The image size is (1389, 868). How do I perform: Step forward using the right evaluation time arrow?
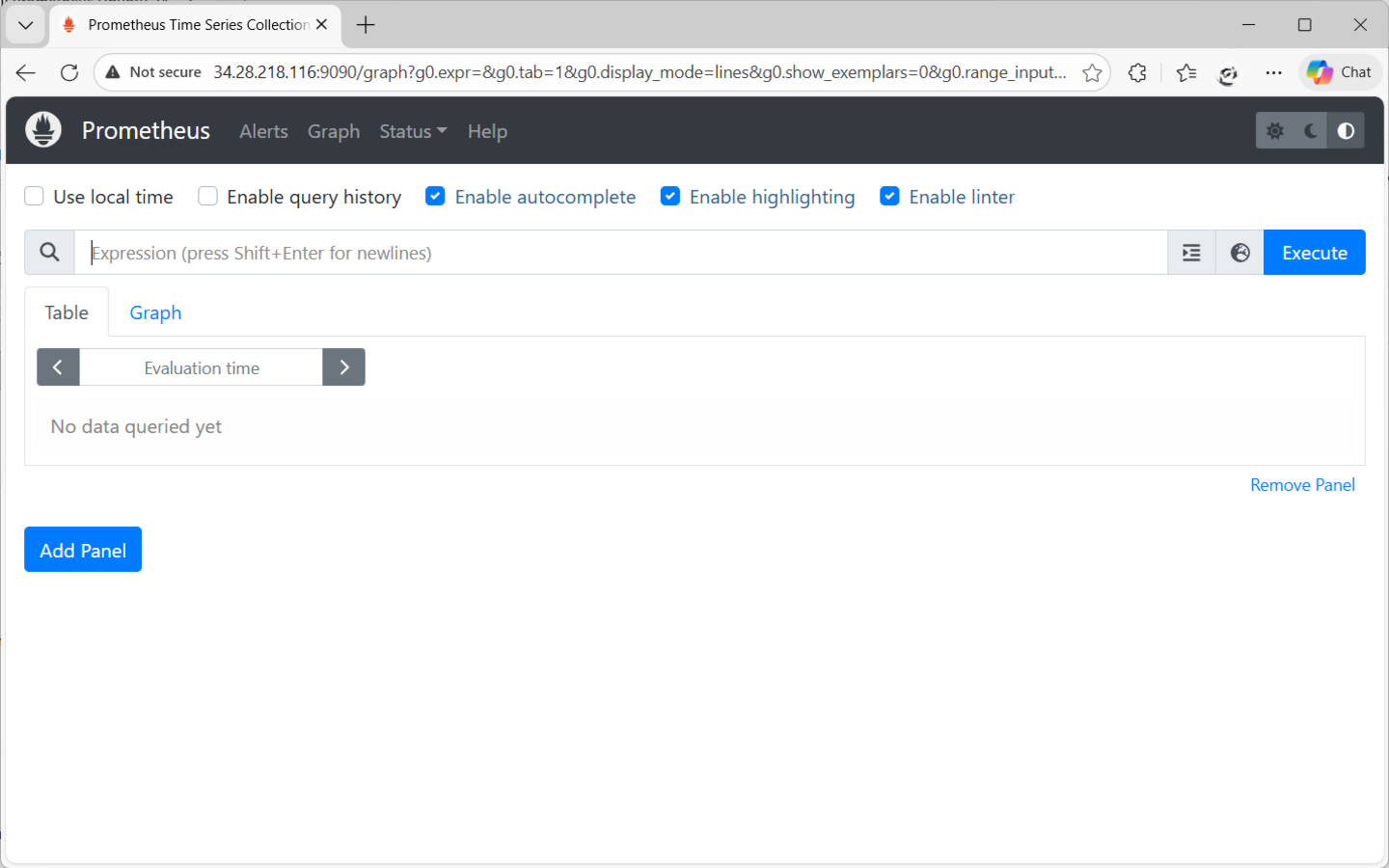pos(343,366)
